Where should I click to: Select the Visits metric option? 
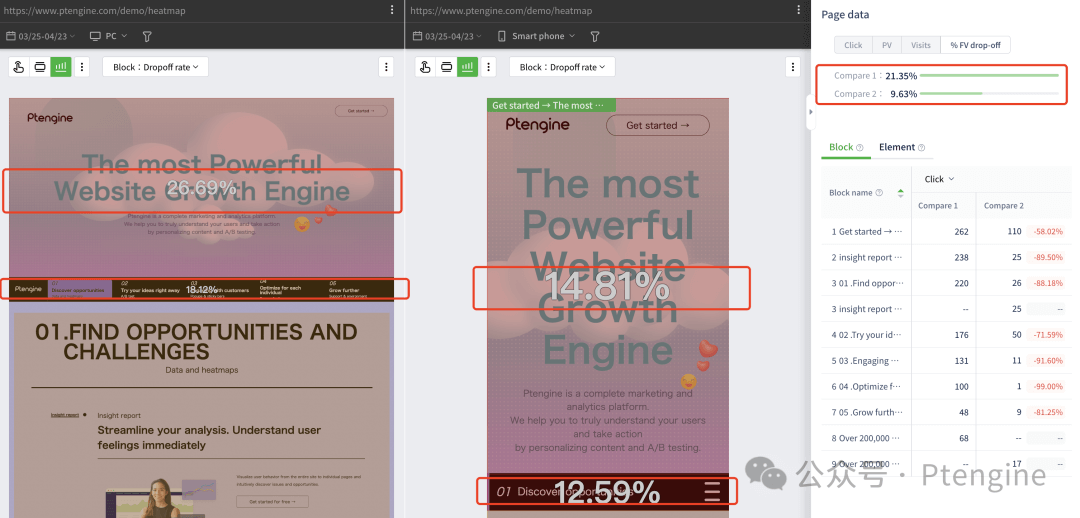point(920,45)
